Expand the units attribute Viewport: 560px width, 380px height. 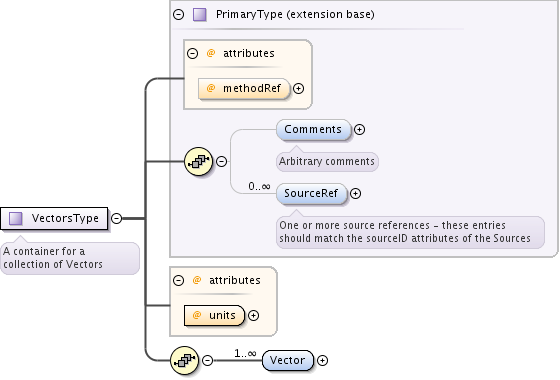(253, 315)
